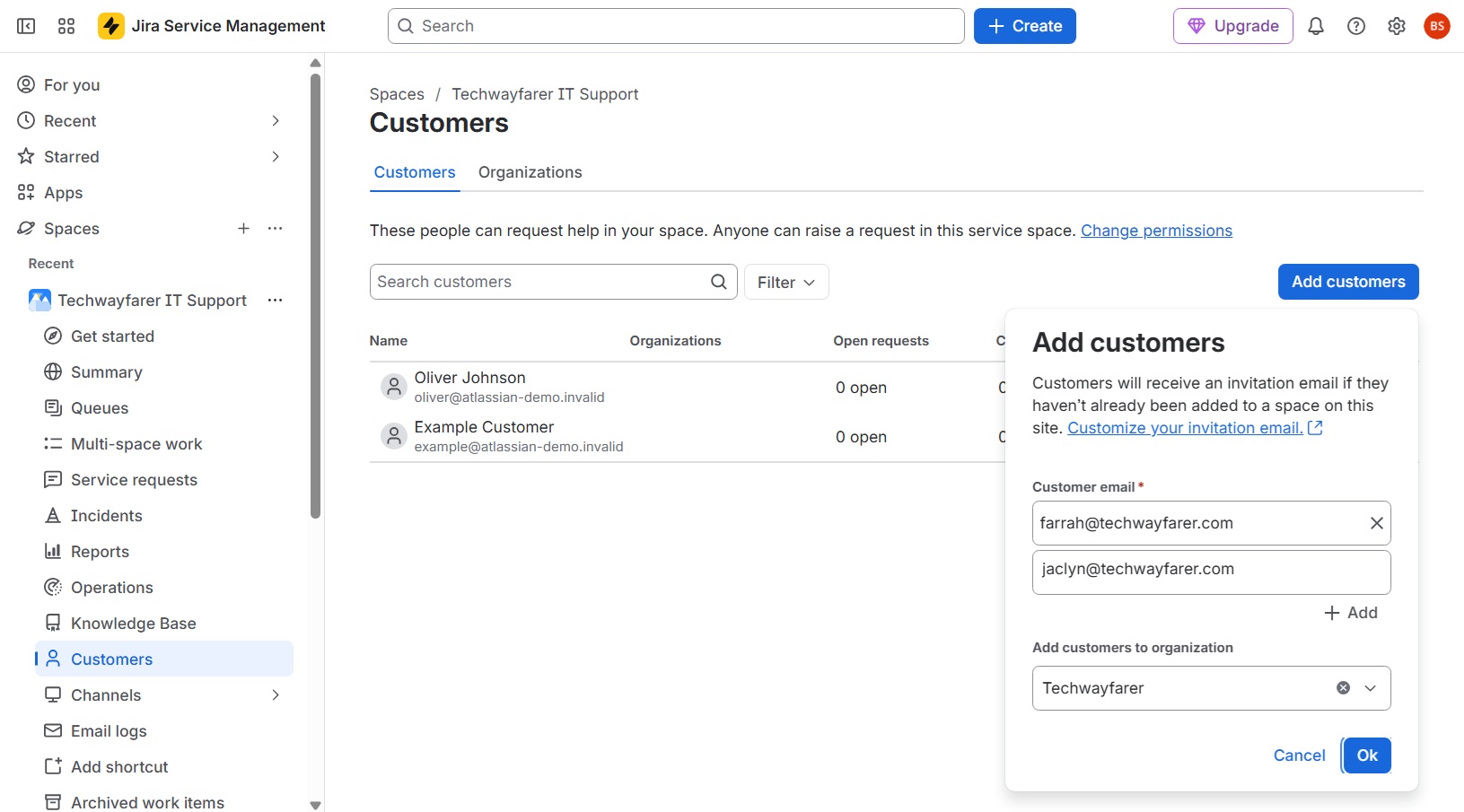Switch to the Organizations tab
The height and width of the screenshot is (812, 1464).
pos(530,172)
